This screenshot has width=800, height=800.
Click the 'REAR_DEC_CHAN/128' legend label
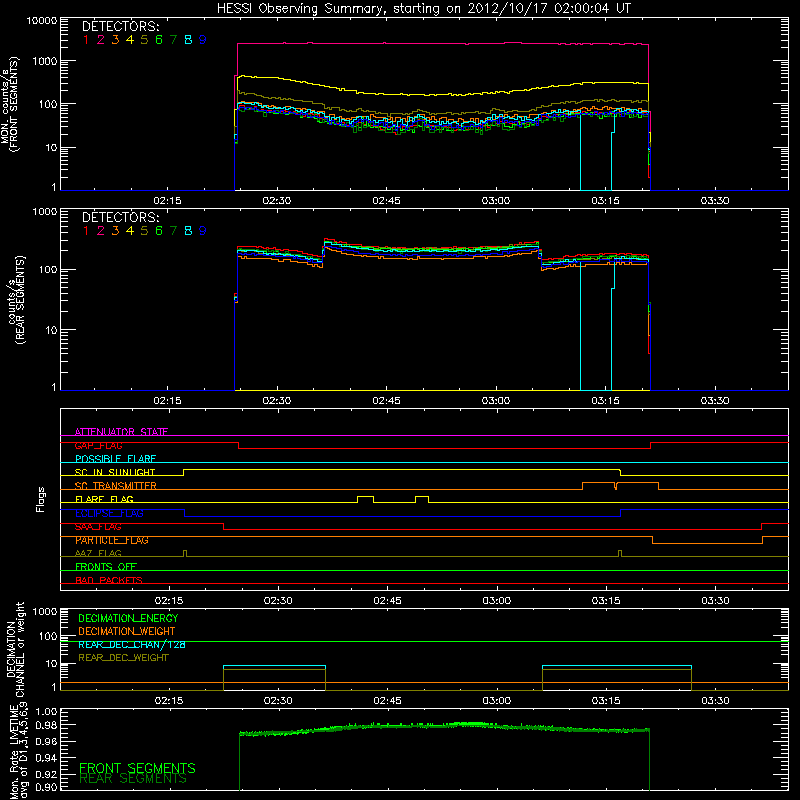click(x=132, y=644)
